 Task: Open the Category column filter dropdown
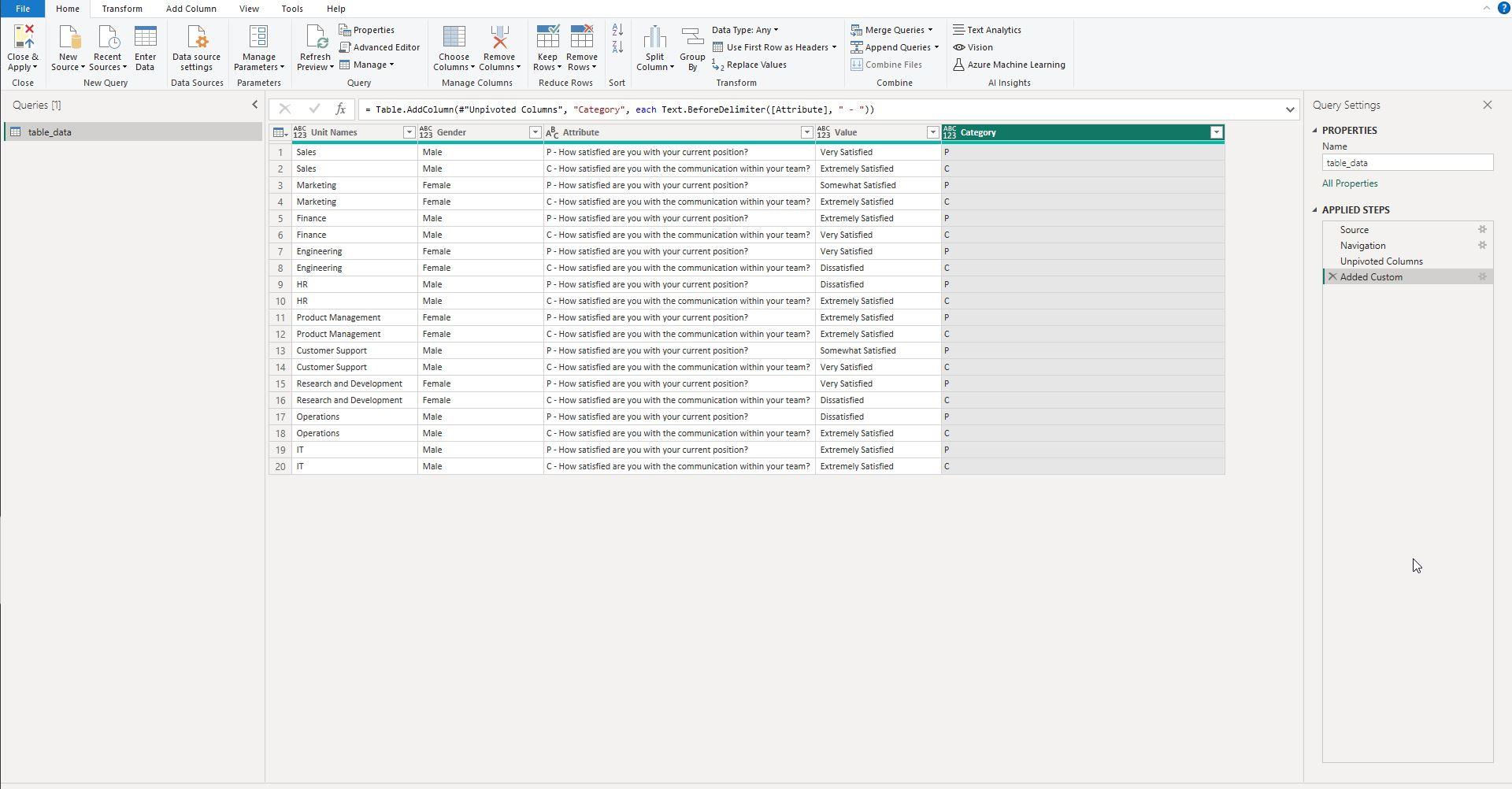[1216, 133]
